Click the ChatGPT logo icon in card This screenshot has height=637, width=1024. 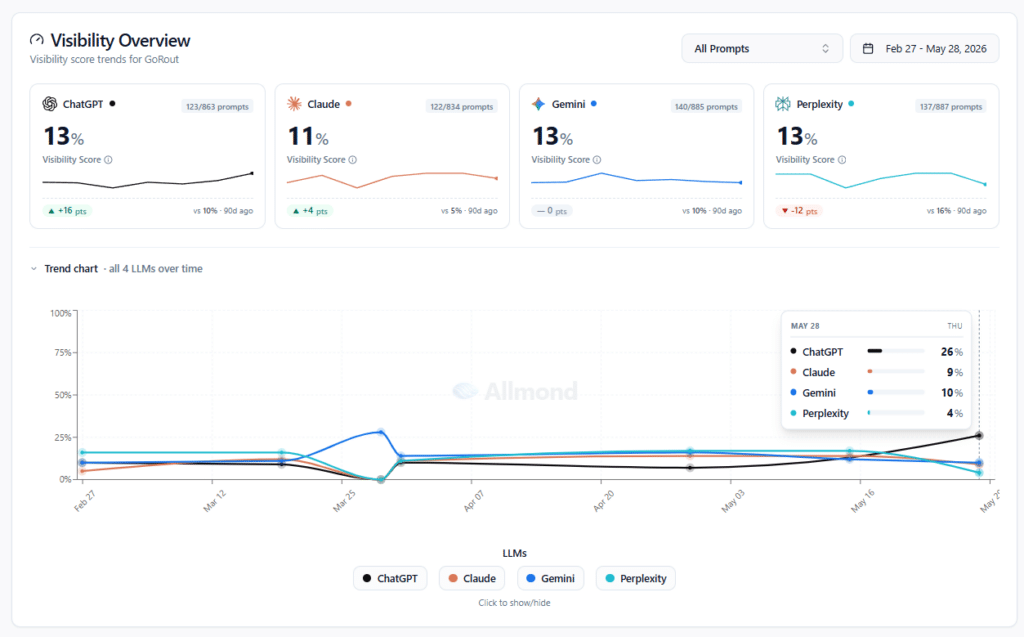50,104
